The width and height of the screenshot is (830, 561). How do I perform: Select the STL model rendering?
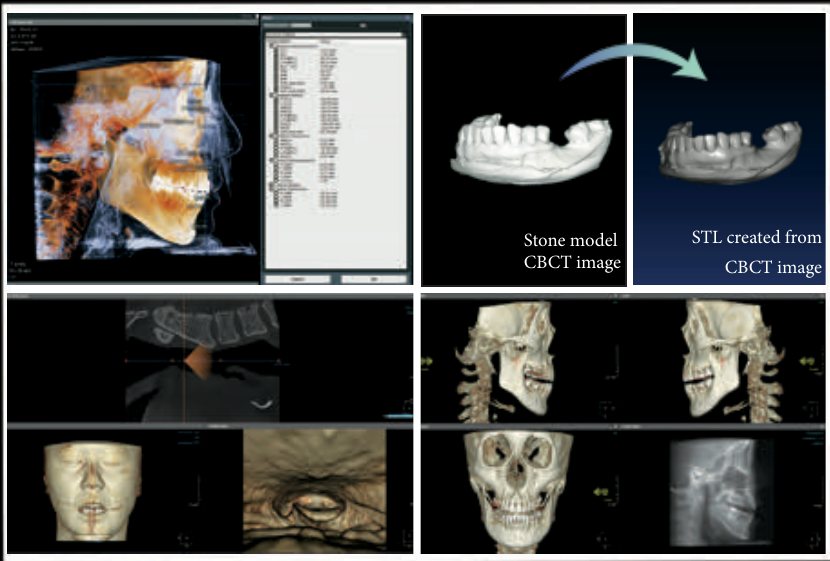click(x=730, y=152)
